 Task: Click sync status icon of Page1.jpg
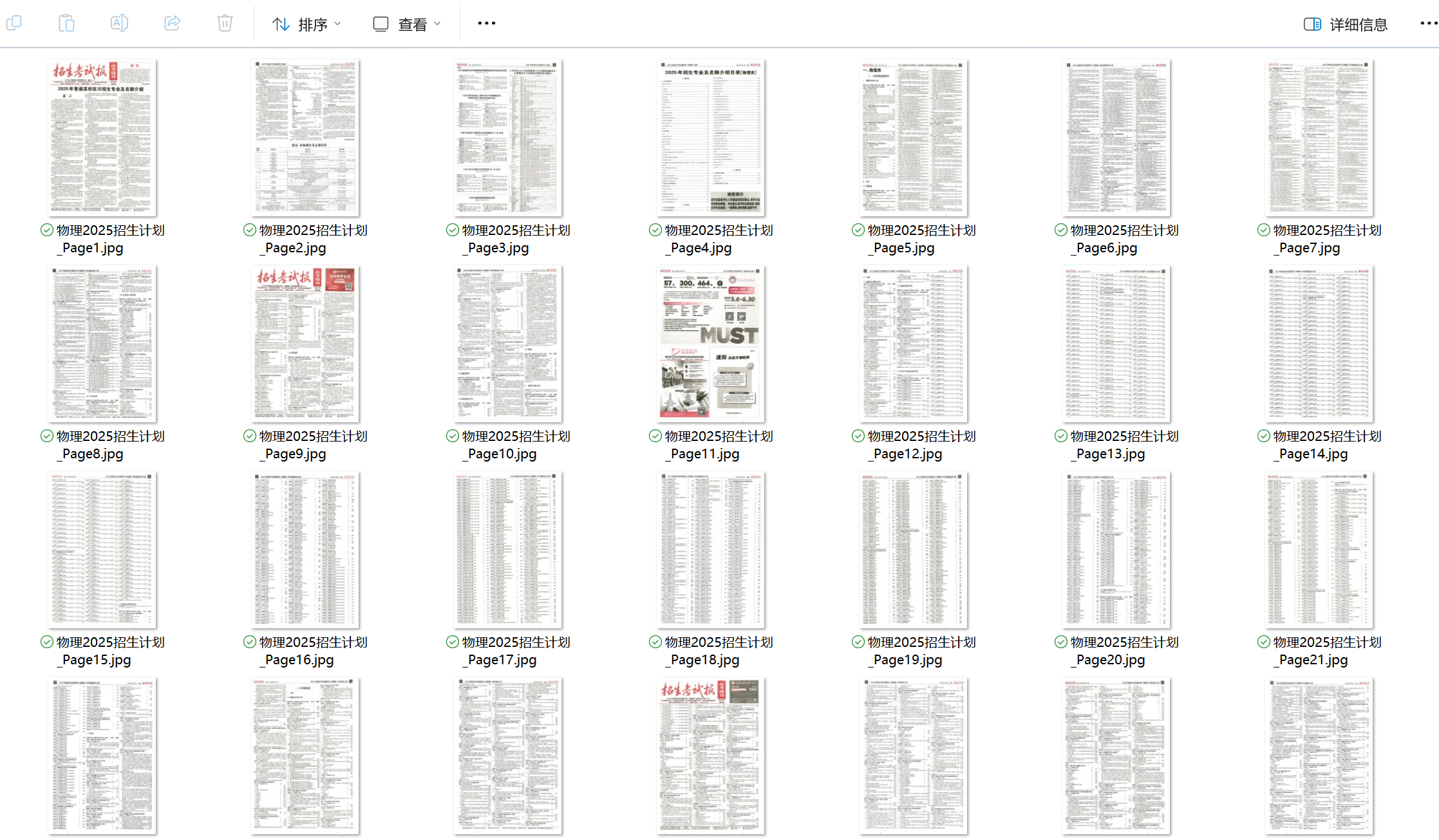coord(47,230)
